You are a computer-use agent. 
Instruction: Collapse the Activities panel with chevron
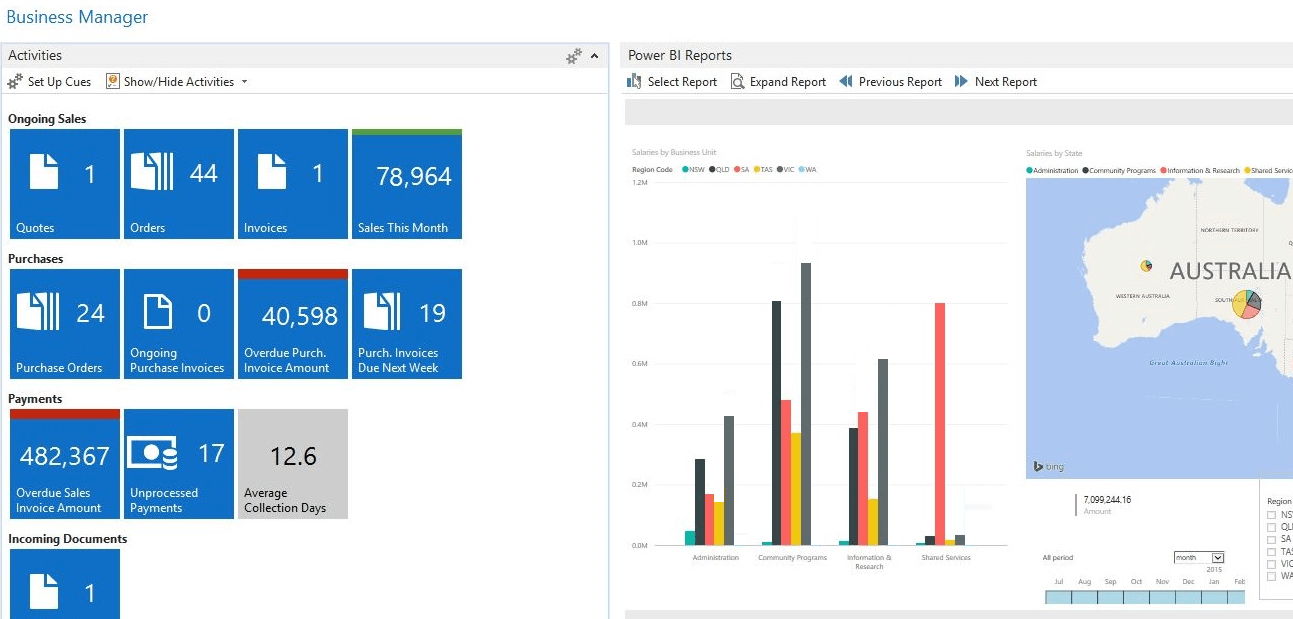point(595,57)
